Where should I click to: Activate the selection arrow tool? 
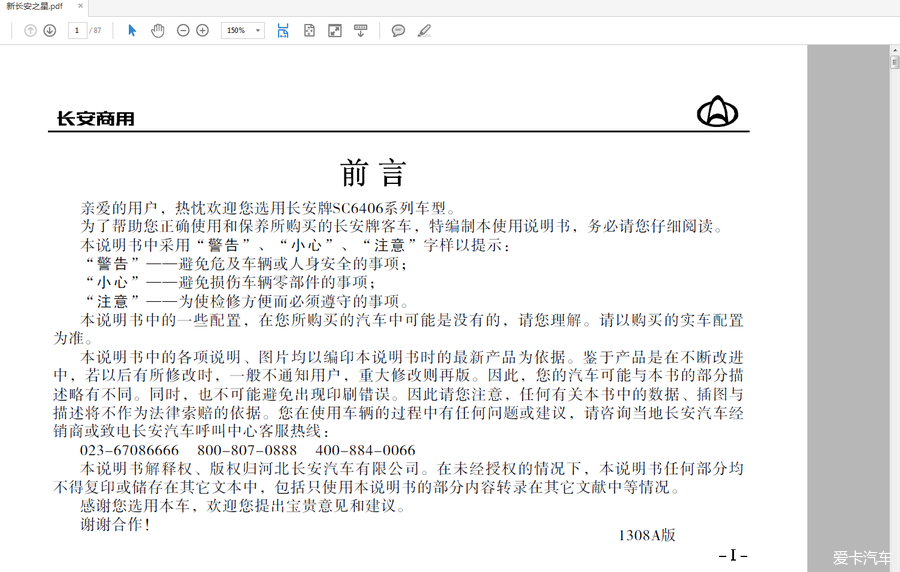point(132,30)
